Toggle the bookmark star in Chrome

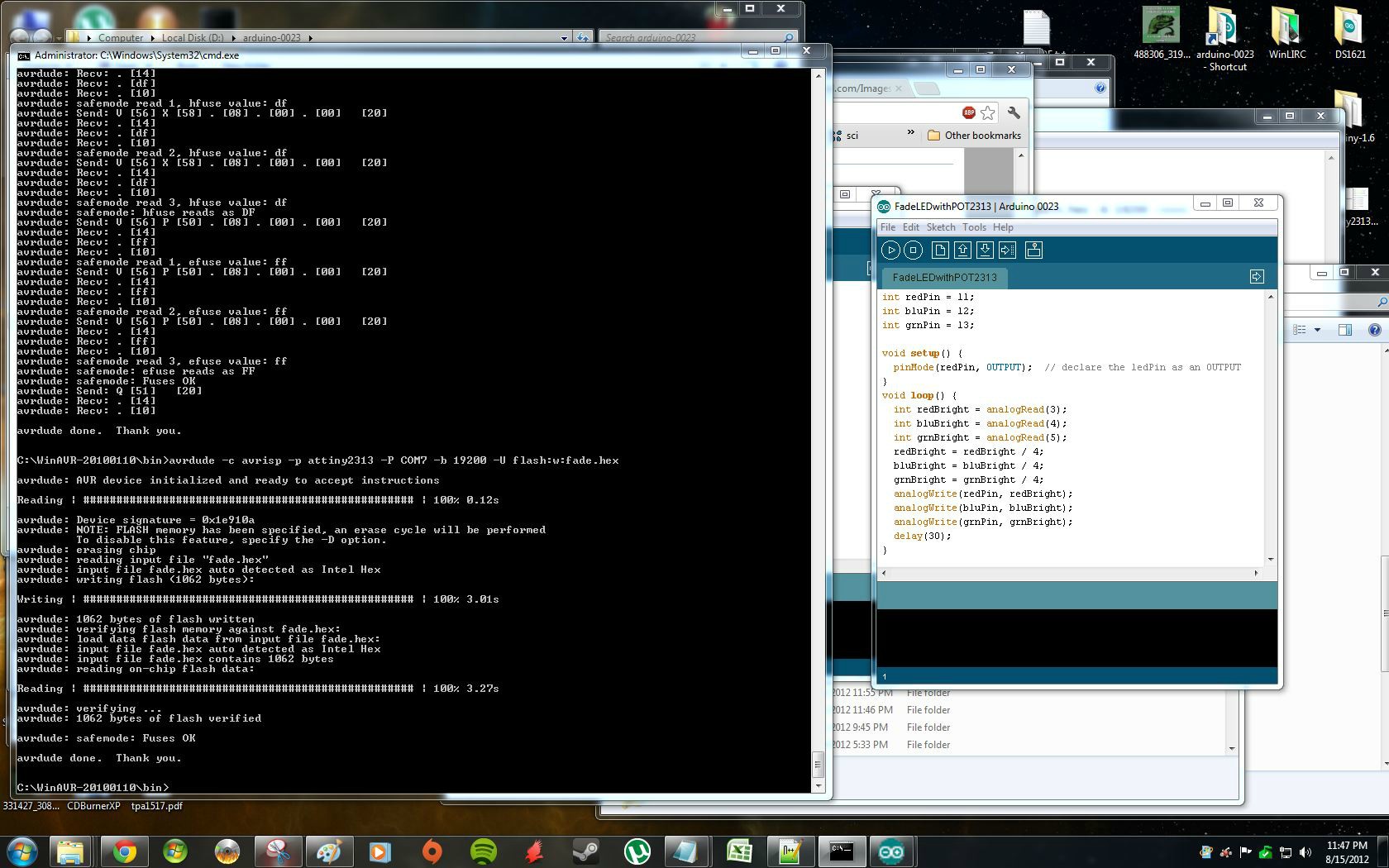(x=988, y=112)
